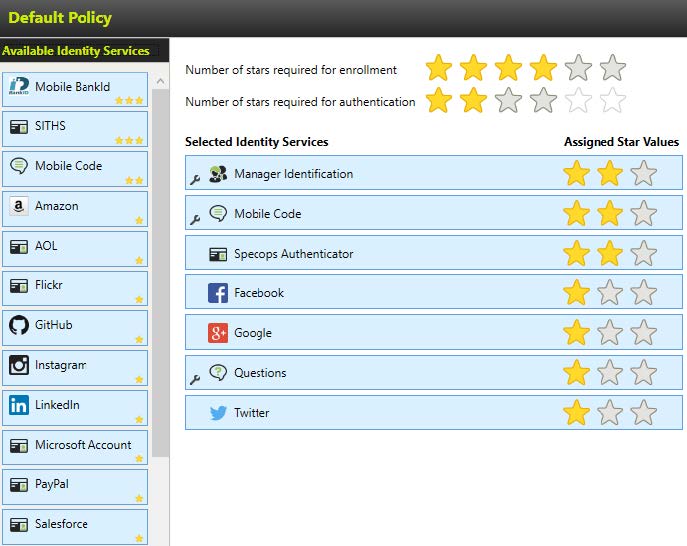687x546 pixels.
Task: Select the Microsoft Account label
Action: click(83, 445)
